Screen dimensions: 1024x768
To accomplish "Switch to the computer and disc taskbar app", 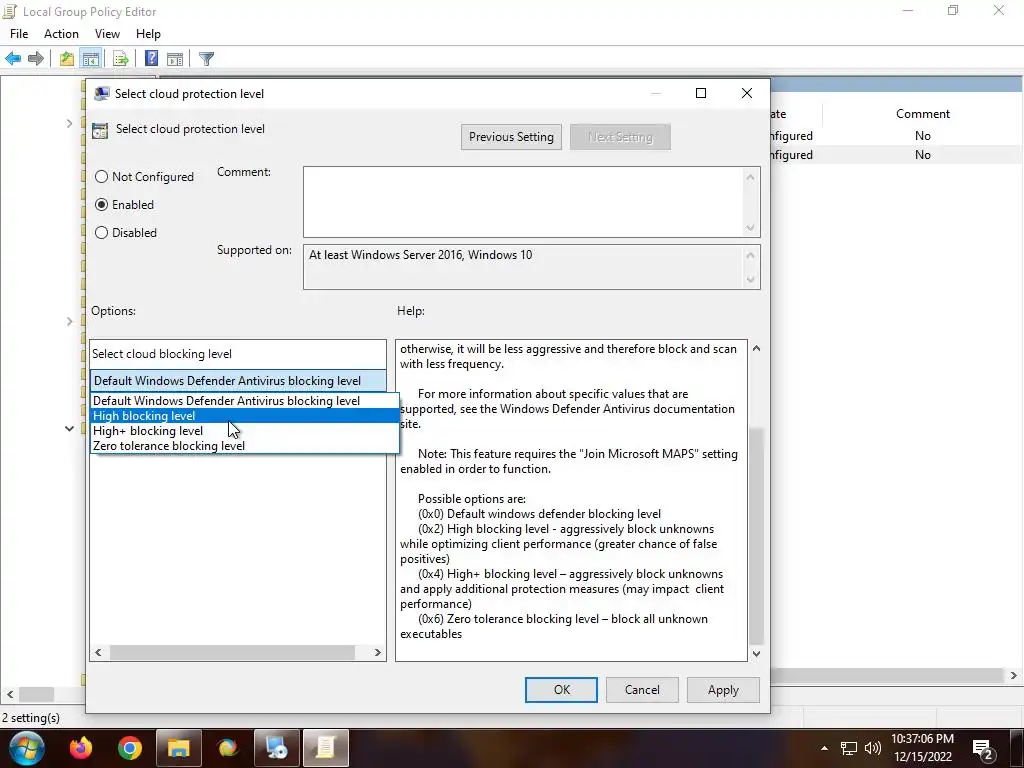I will [276, 748].
